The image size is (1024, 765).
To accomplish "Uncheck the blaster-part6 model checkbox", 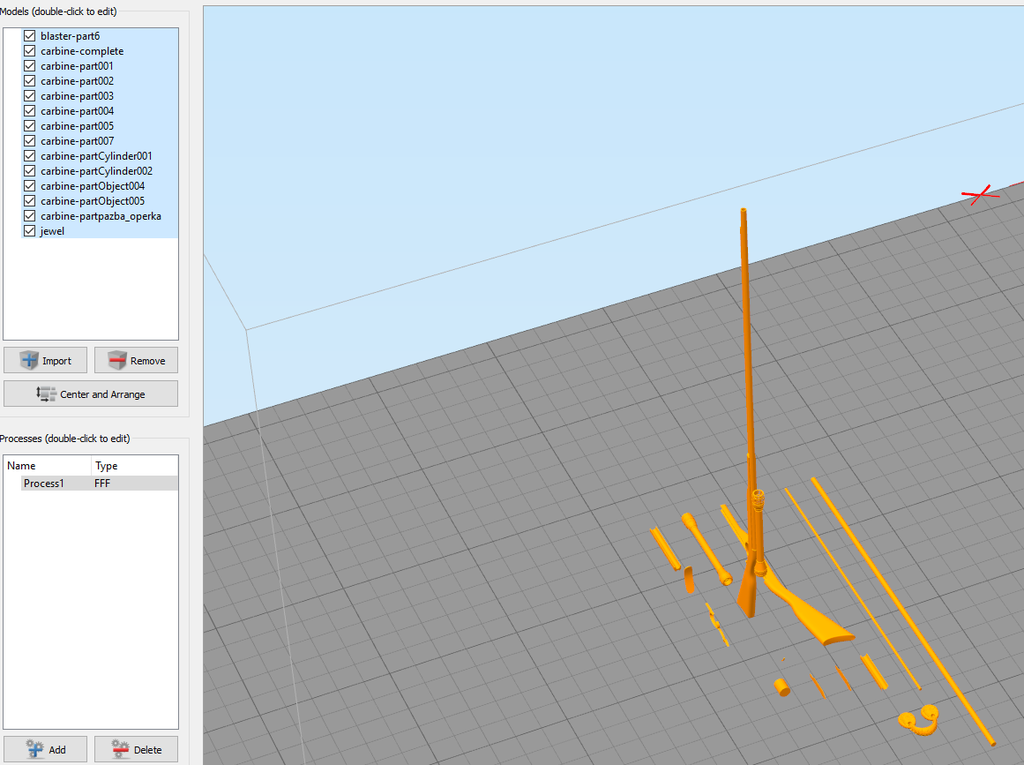I will [x=29, y=36].
